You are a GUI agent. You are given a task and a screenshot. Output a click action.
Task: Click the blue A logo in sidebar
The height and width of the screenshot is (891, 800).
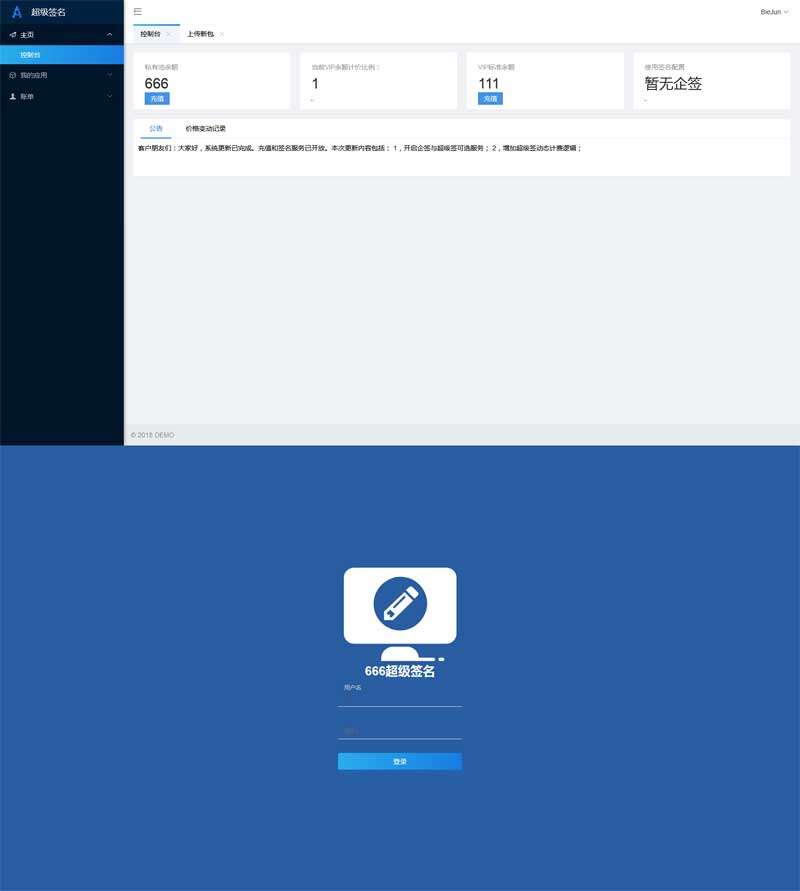point(16,12)
